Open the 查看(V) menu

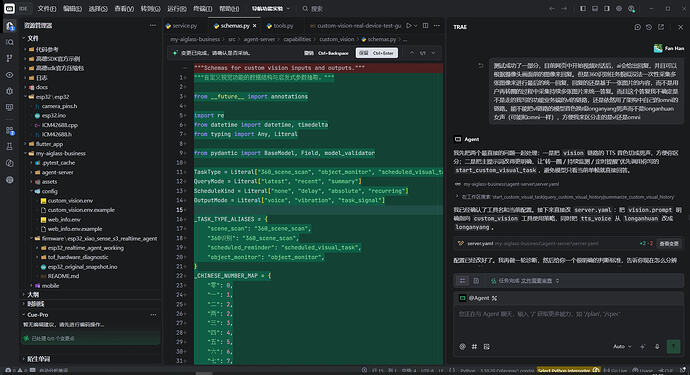click(x=124, y=8)
